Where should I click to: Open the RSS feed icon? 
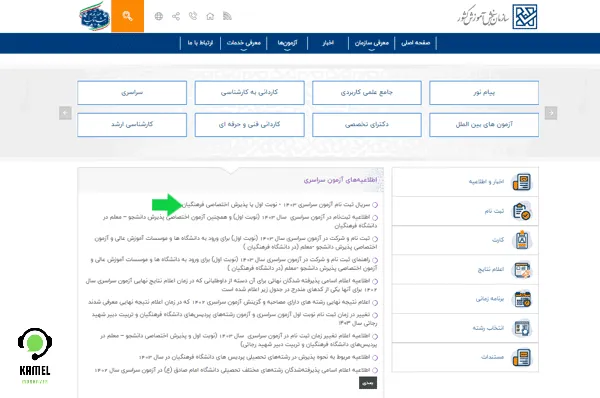pyautogui.click(x=227, y=16)
